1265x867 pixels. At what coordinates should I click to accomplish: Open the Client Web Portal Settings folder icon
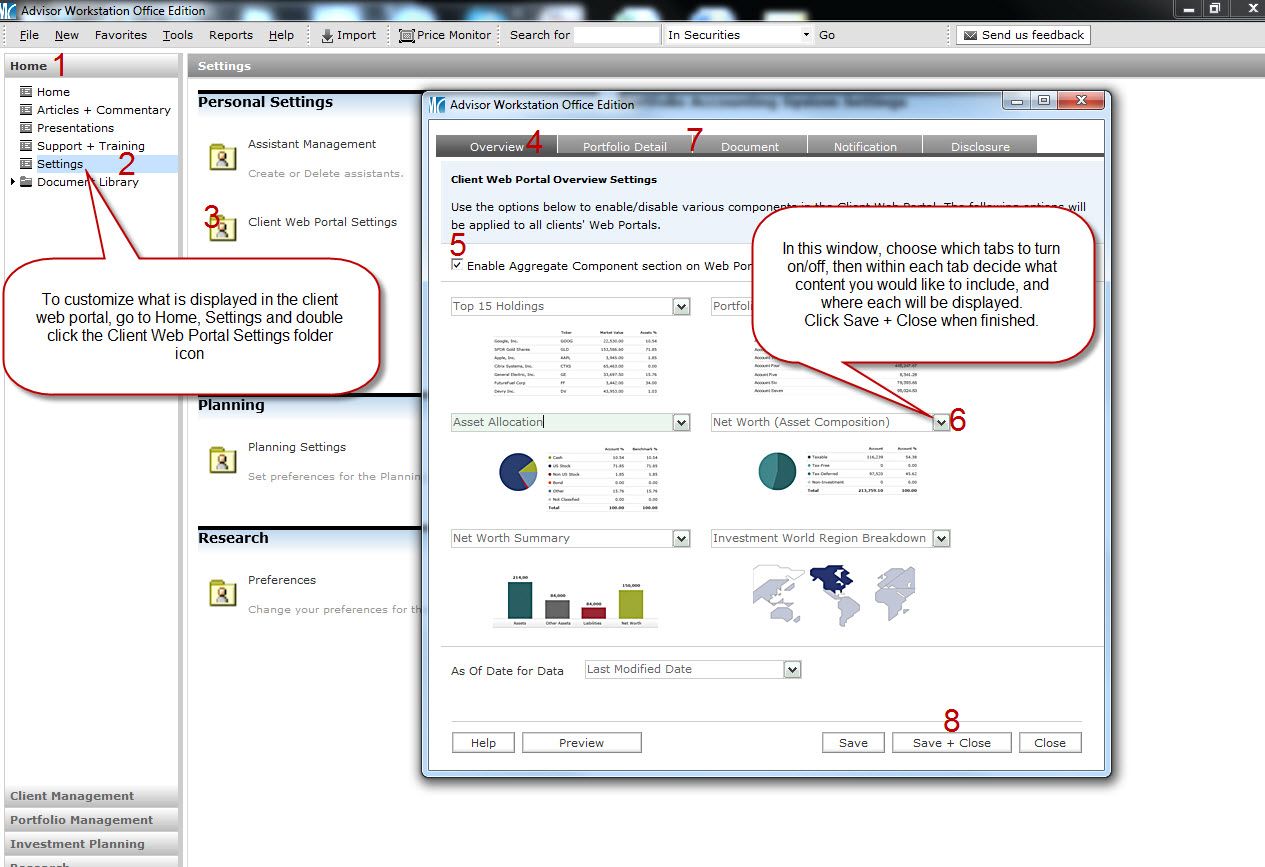222,225
